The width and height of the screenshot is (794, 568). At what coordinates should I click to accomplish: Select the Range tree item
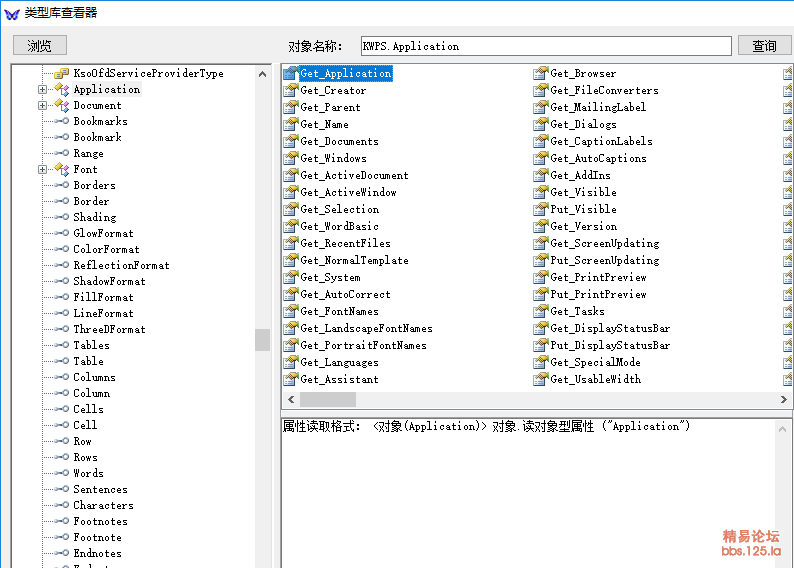click(x=89, y=153)
